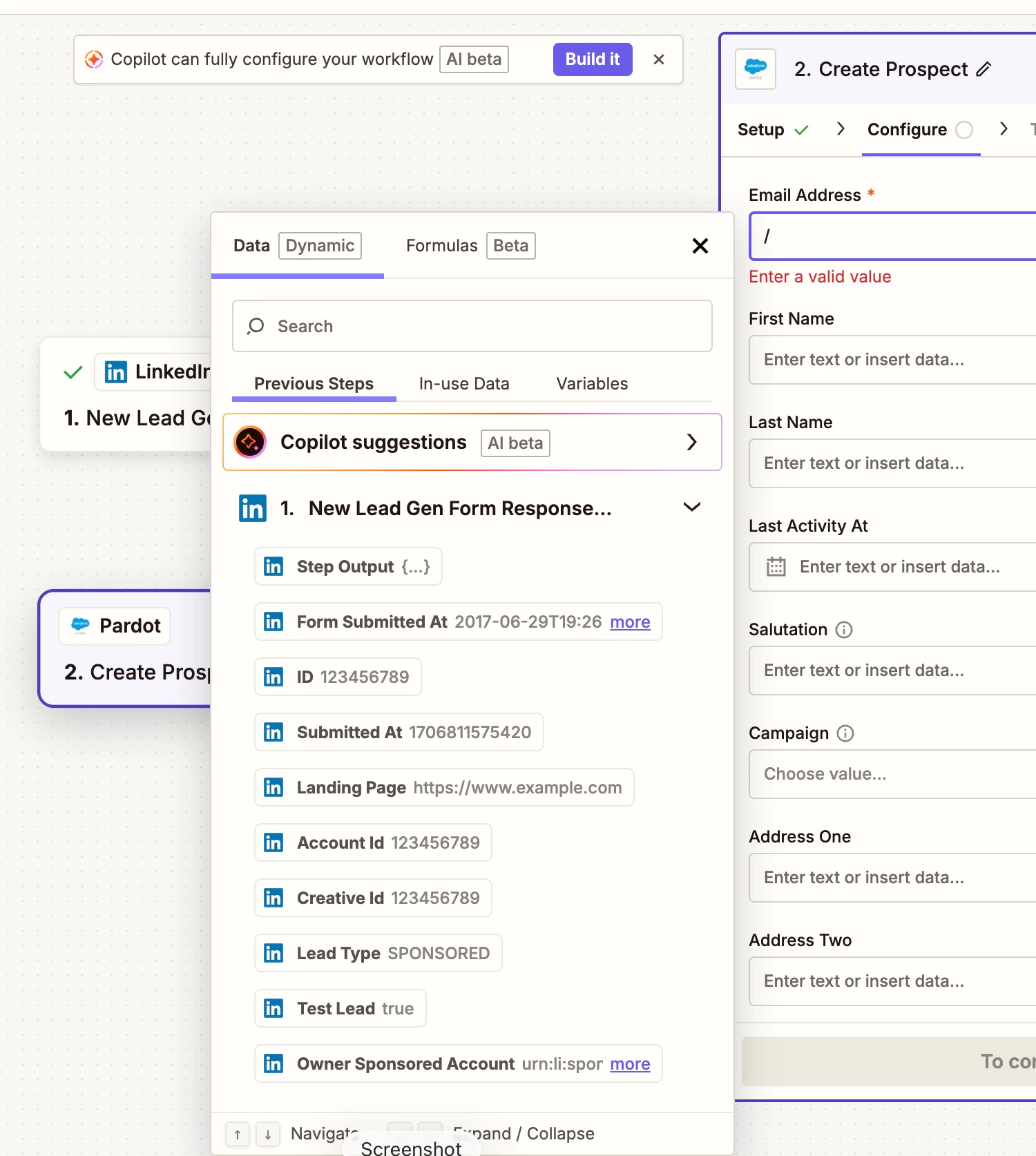The image size is (1036, 1156).
Task: Open the Campaign Choose value dropdown
Action: click(x=892, y=774)
